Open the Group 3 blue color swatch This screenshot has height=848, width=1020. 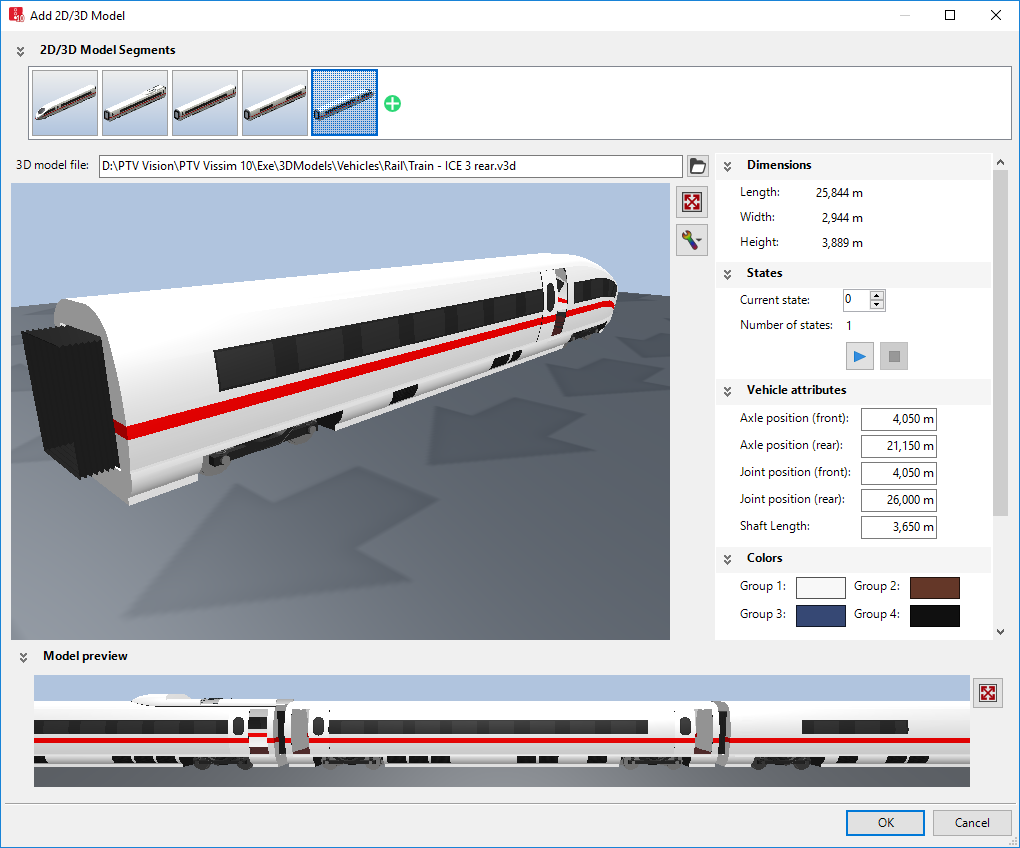pos(820,615)
